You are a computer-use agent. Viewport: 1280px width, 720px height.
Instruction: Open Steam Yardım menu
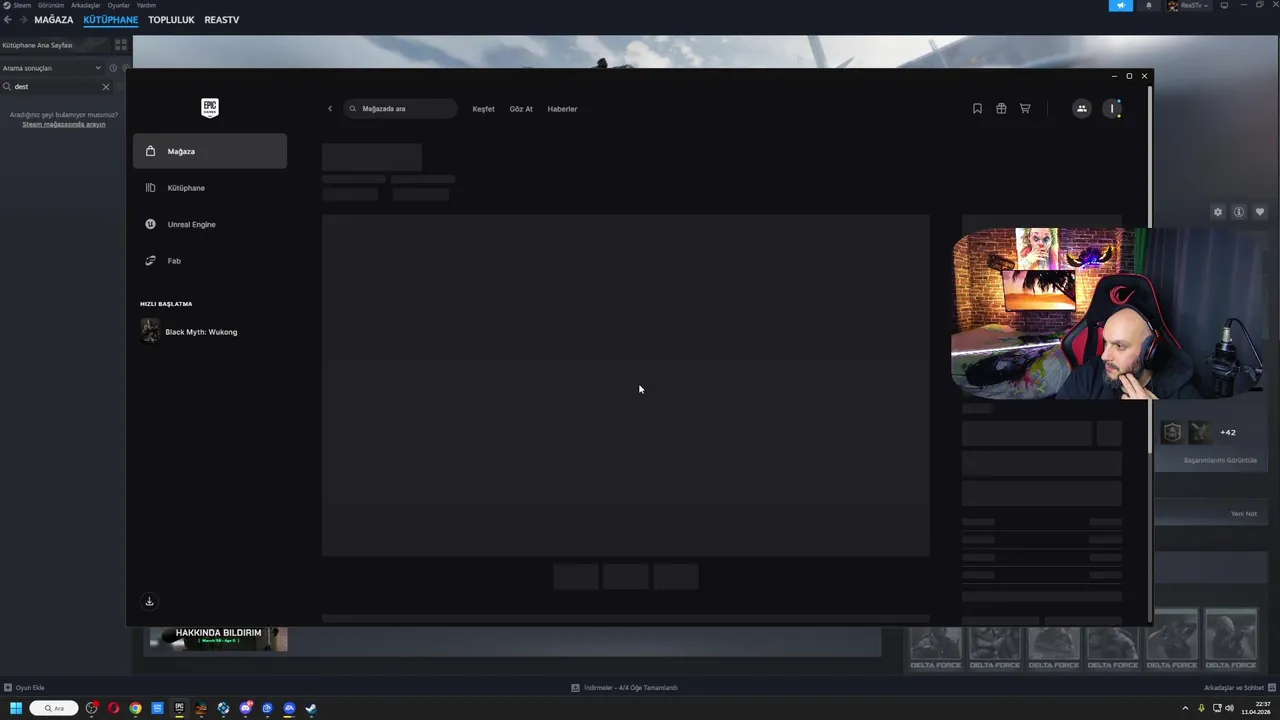(x=146, y=5)
